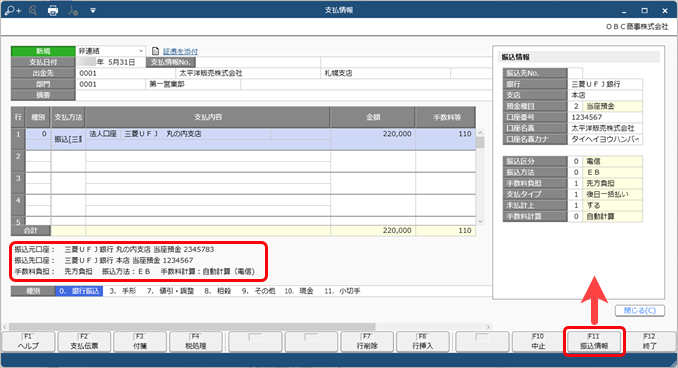Click row 1 fee cell 110
This screenshot has height=368, width=678.
[x=445, y=139]
